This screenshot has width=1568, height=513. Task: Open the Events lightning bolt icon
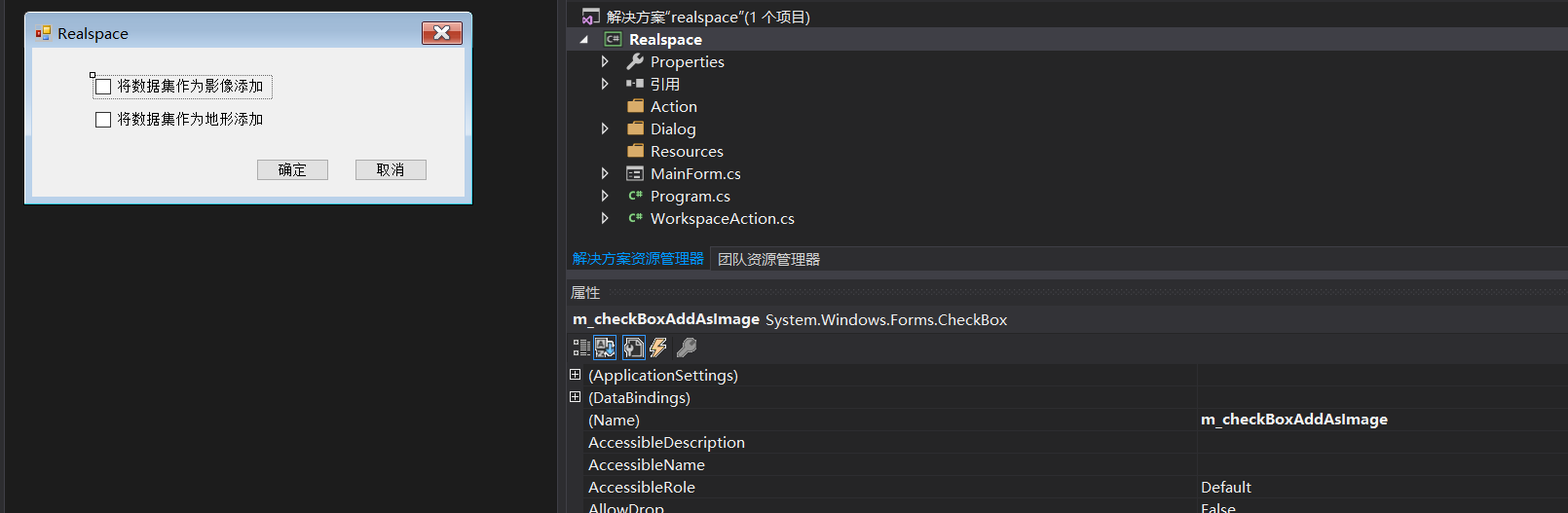[x=659, y=348]
